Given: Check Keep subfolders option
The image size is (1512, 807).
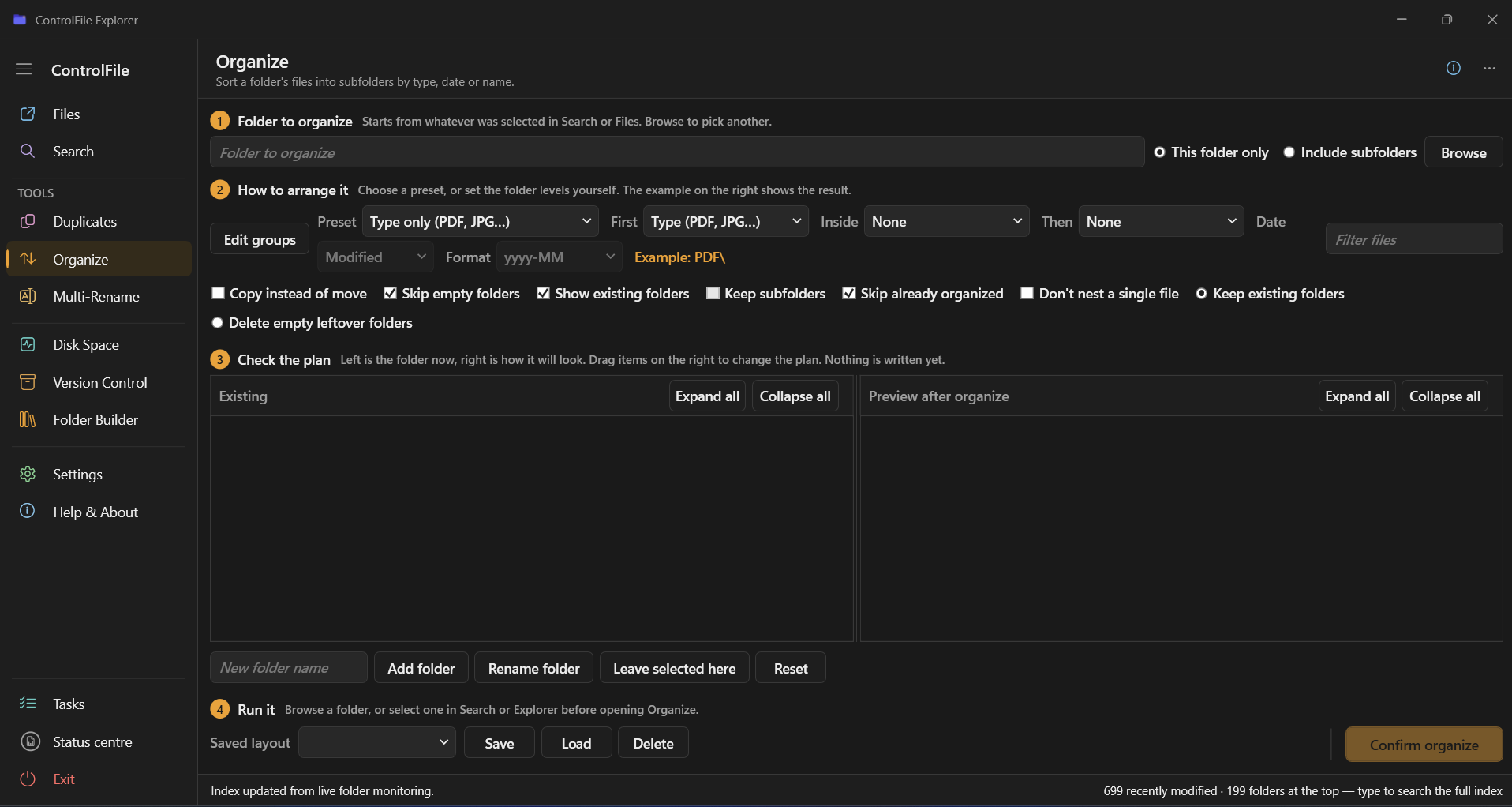Looking at the screenshot, I should coord(765,294).
